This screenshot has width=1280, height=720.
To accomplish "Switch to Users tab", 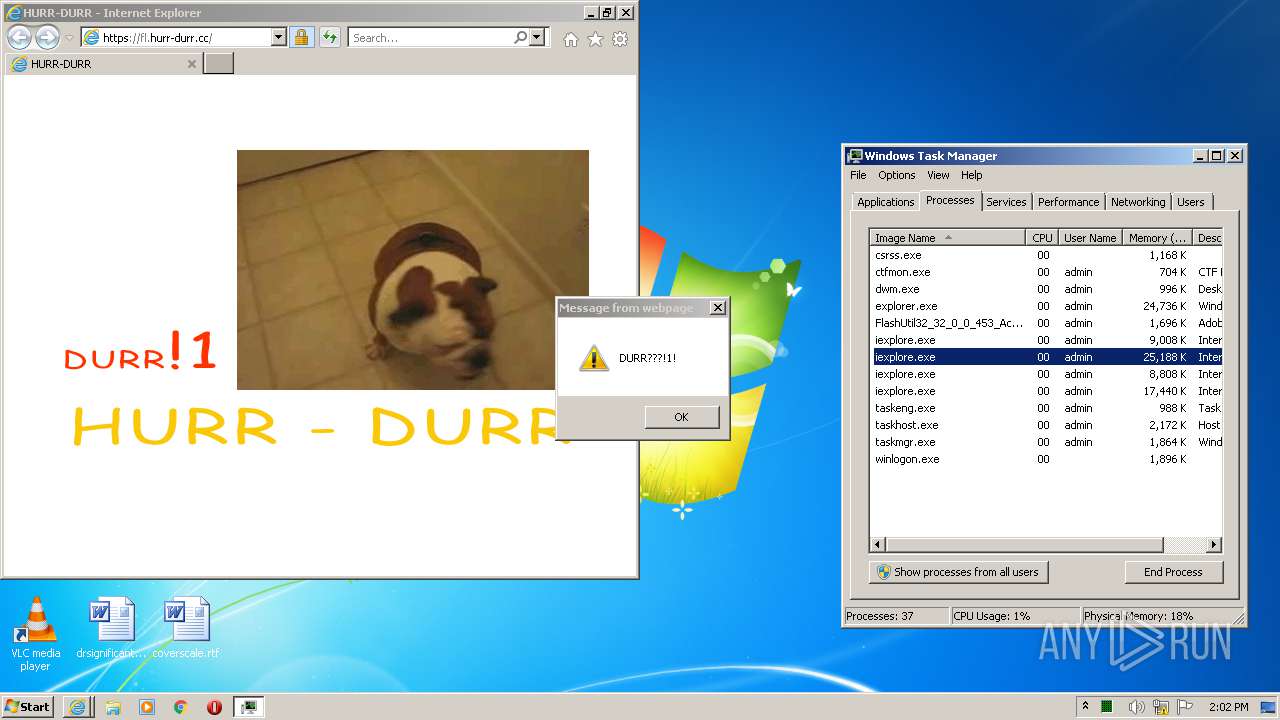I will tap(1190, 202).
